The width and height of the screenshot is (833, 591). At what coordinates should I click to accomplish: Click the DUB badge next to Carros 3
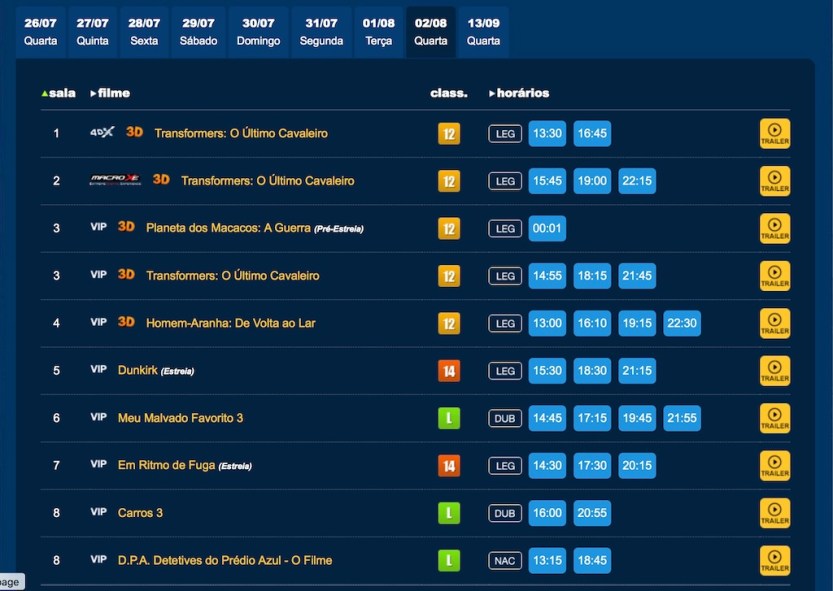[504, 513]
